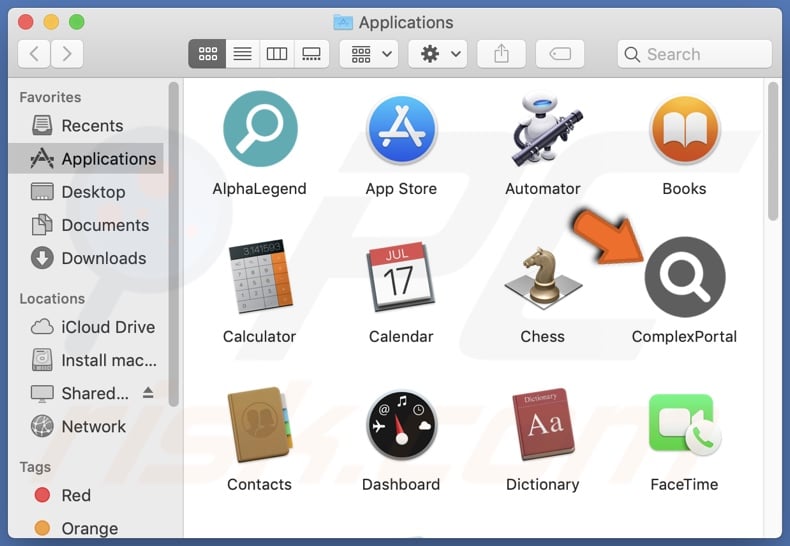790x546 pixels.
Task: Click the Favorites section header
Action: point(50,97)
